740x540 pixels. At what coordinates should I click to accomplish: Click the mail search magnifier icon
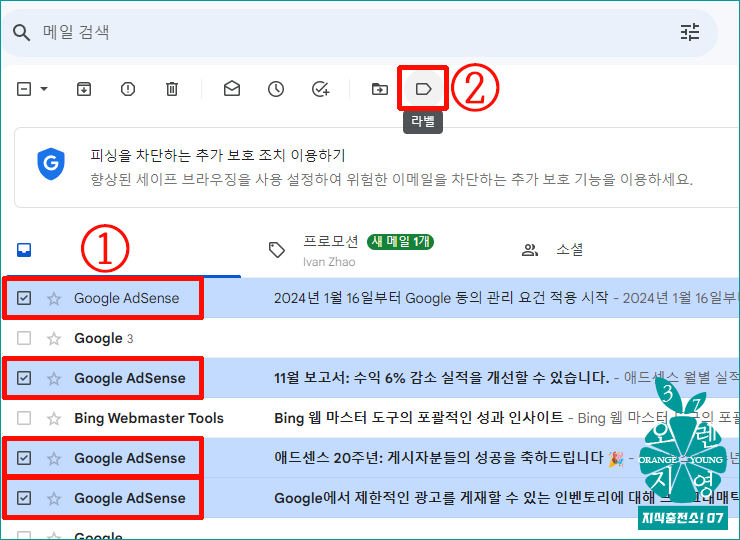[21, 33]
